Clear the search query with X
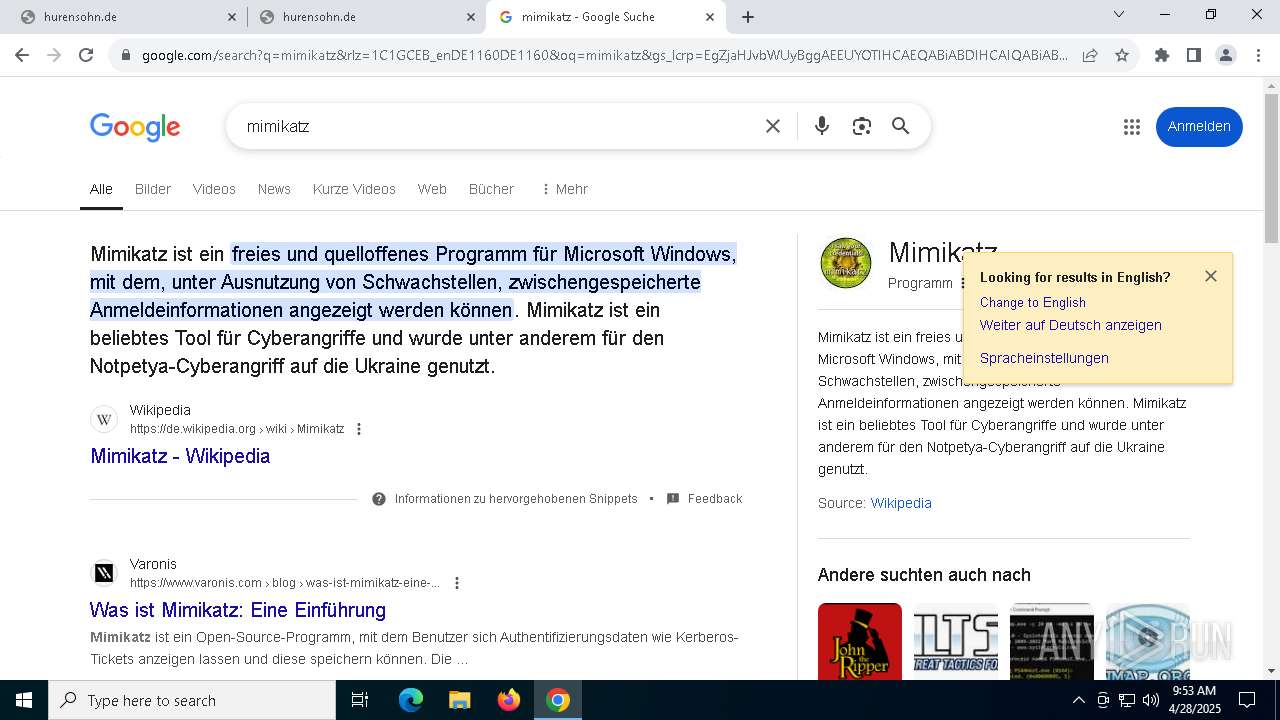 [773, 126]
